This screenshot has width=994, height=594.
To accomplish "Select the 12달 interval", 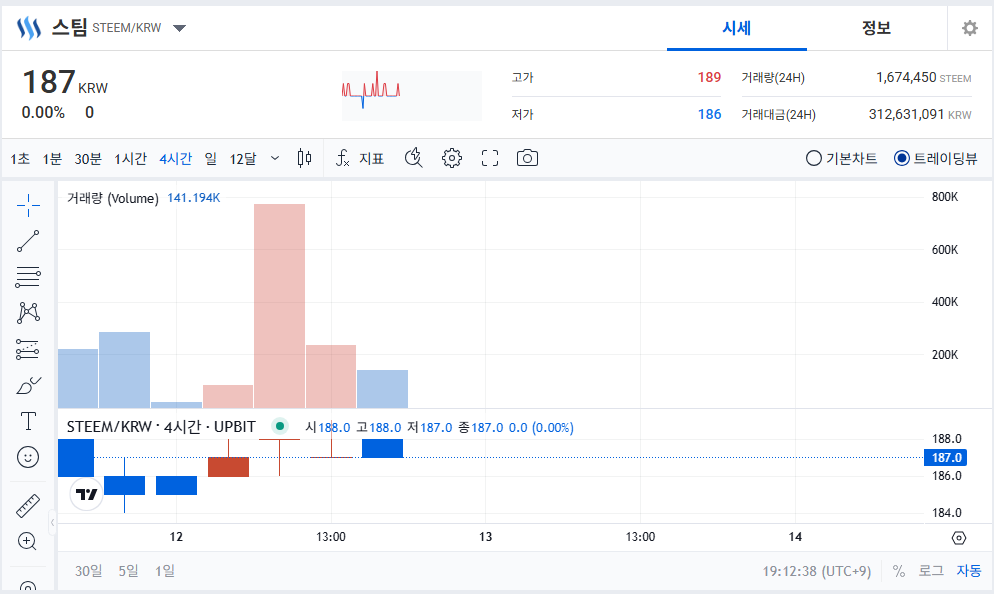I will click(243, 158).
